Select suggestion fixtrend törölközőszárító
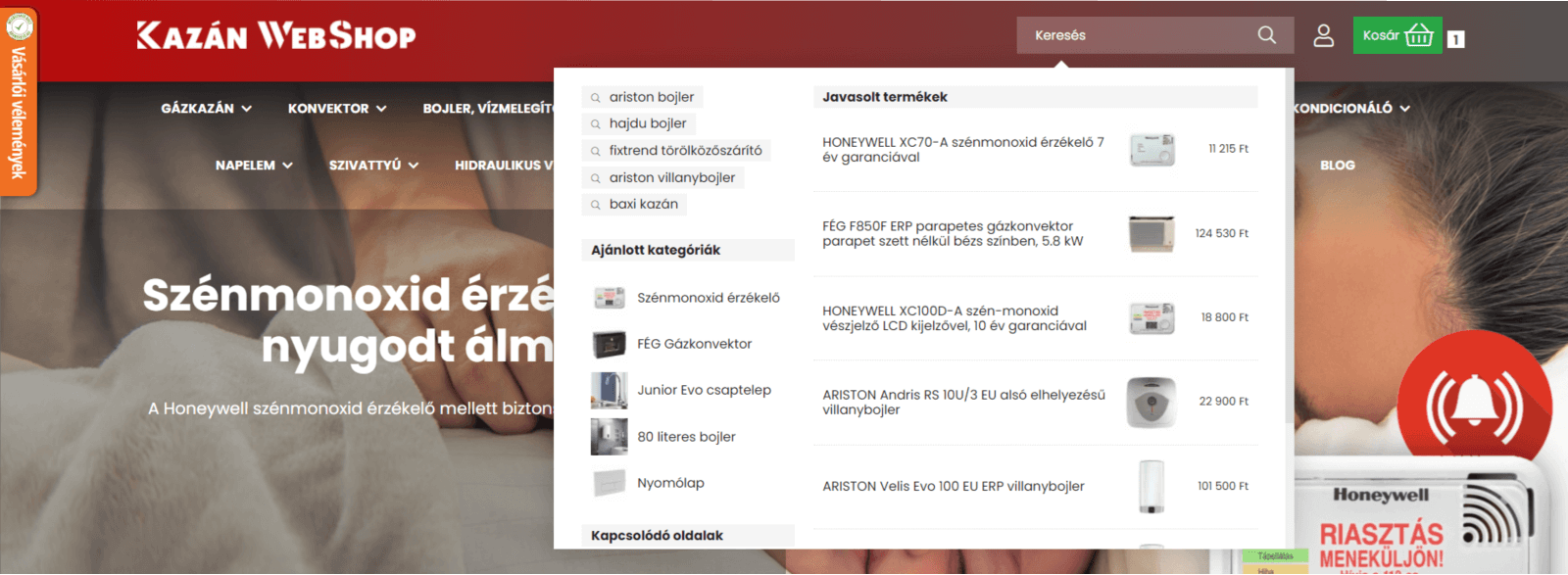This screenshot has height=575, width=1568. pos(676,151)
